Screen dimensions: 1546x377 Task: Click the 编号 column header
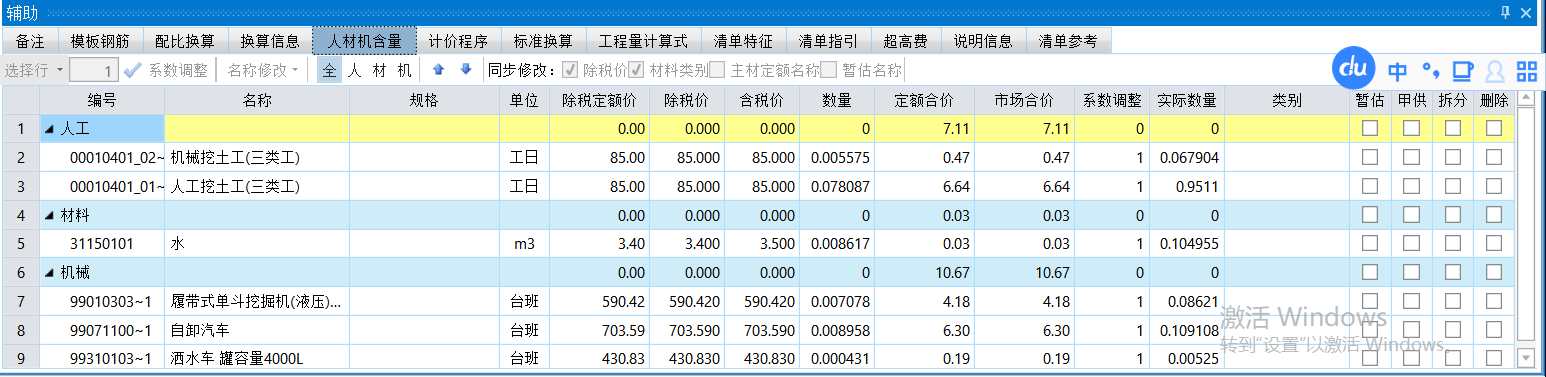click(x=102, y=100)
